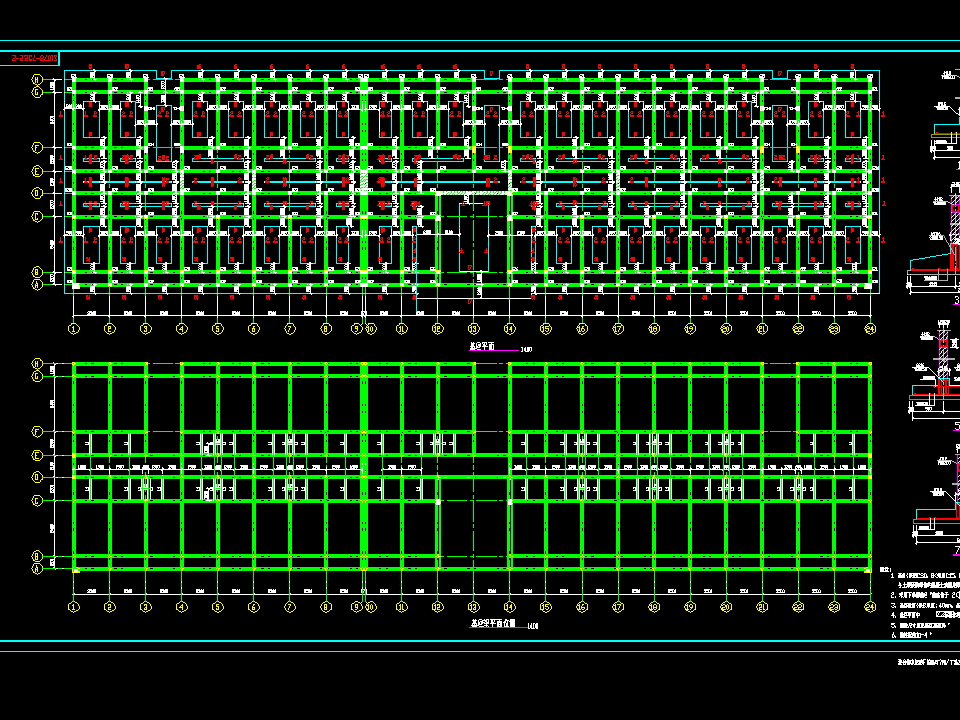Click axis bubble A left of upper plan
The height and width of the screenshot is (720, 960).
click(37, 284)
